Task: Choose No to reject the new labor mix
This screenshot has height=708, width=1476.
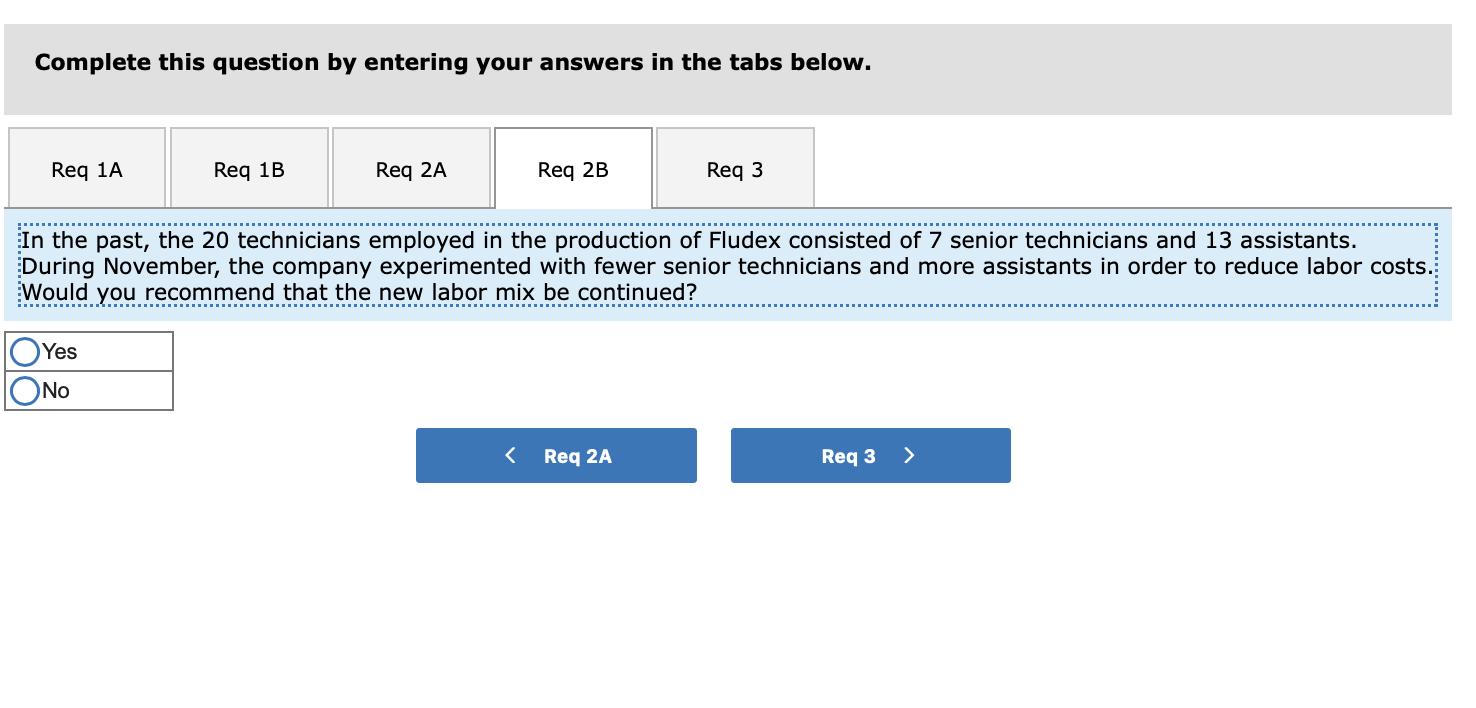Action: (24, 390)
